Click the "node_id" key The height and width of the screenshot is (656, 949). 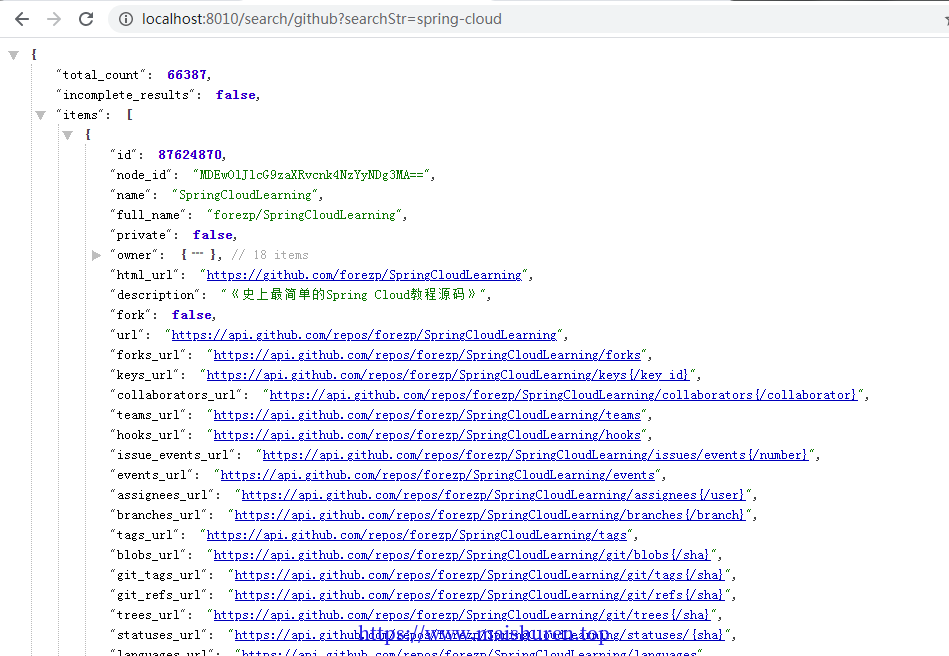(141, 175)
